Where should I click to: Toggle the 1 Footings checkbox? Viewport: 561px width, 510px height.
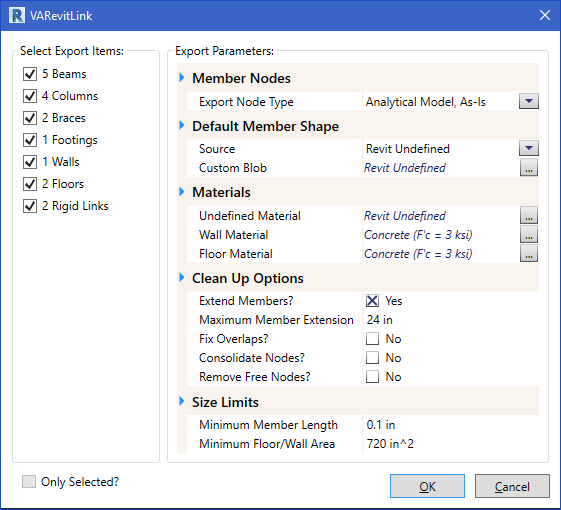30,140
